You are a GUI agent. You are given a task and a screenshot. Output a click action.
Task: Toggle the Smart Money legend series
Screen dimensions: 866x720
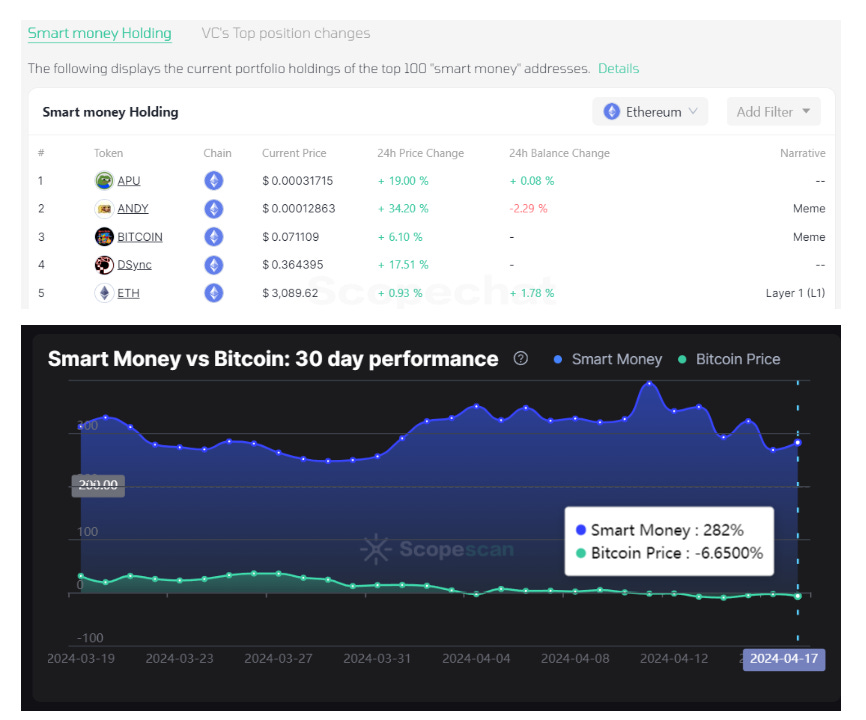click(608, 359)
